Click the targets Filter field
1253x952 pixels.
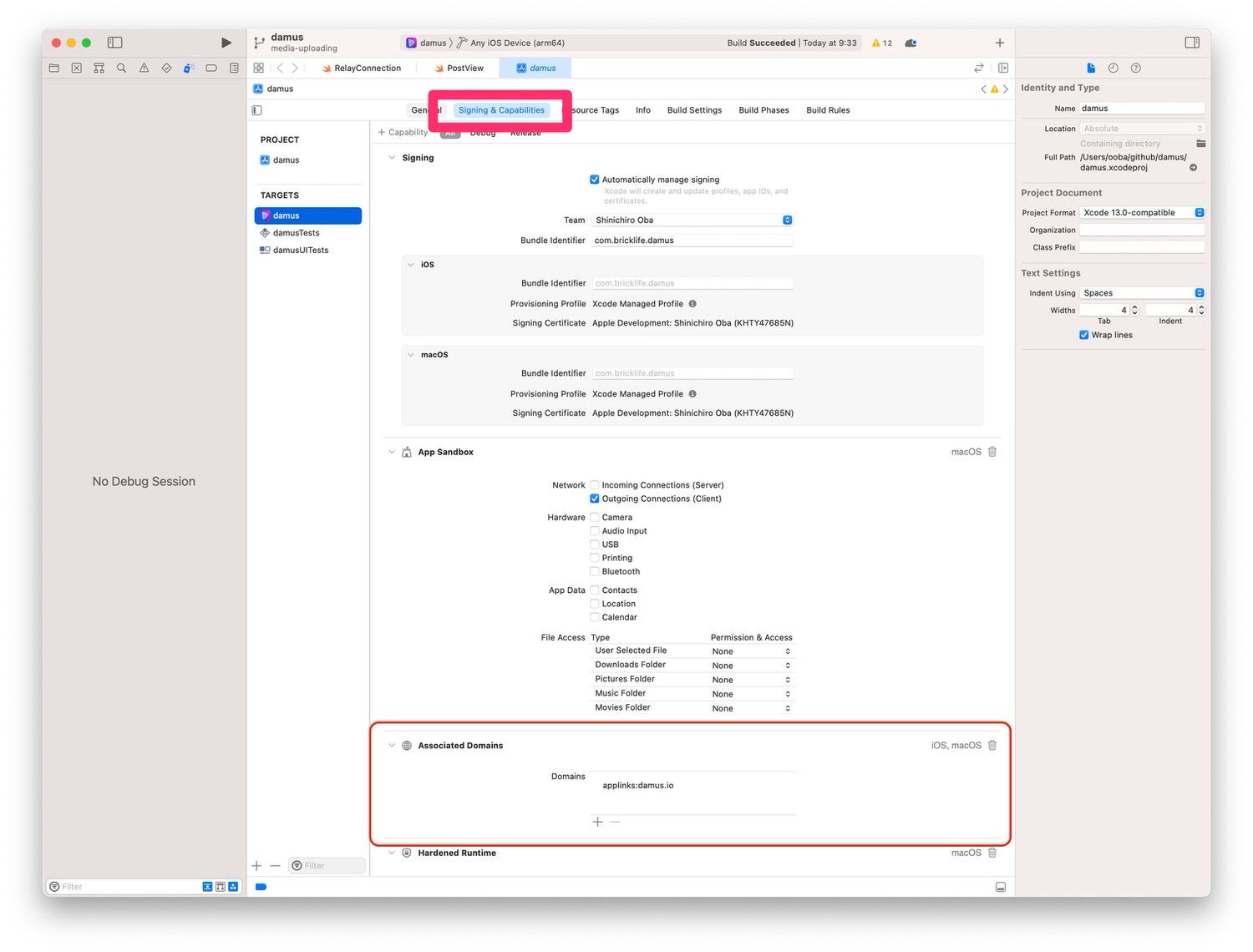pos(327,866)
